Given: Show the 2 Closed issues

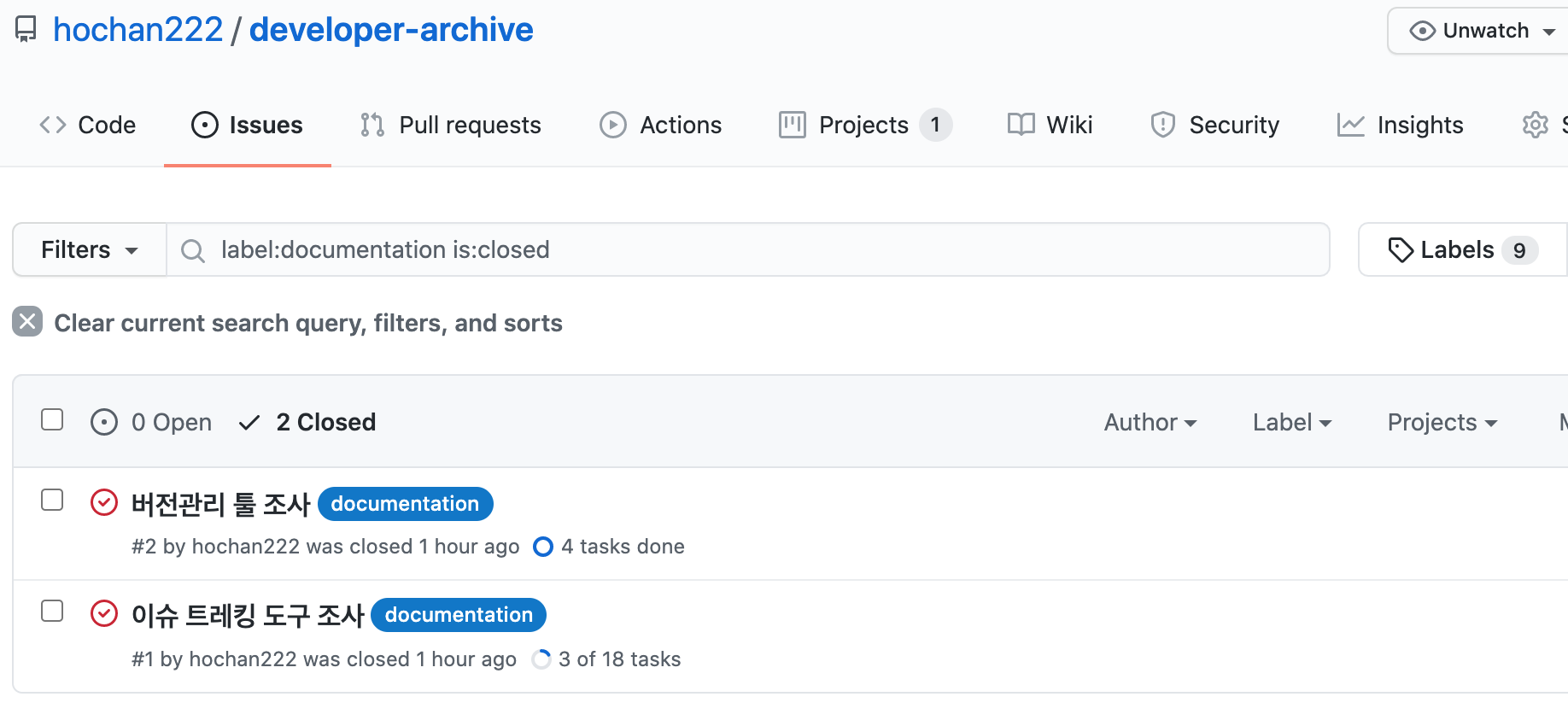Looking at the screenshot, I should click(x=325, y=422).
